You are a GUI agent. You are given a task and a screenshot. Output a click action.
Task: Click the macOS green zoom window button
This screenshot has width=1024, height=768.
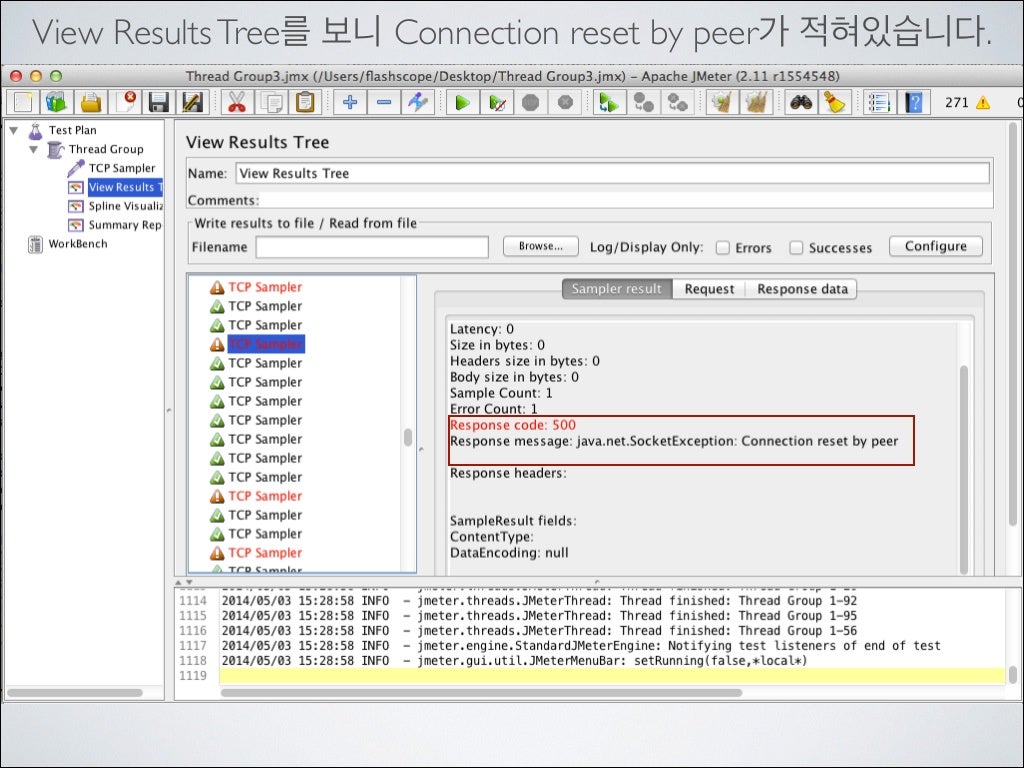[x=56, y=76]
